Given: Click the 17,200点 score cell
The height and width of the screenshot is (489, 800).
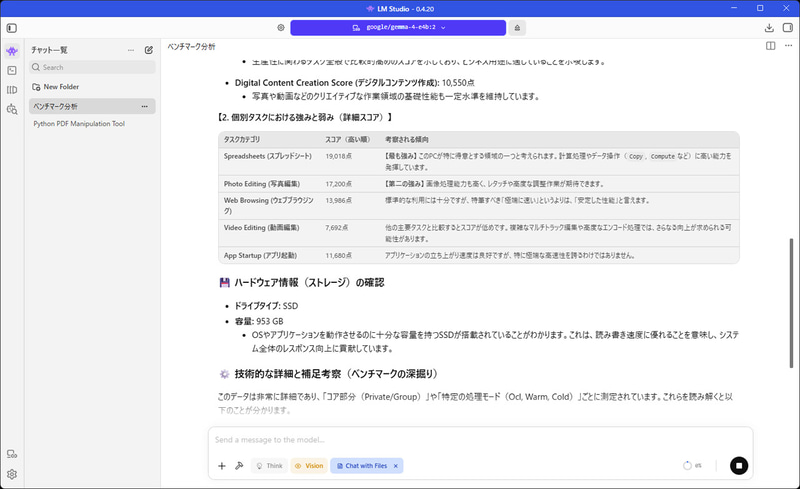Looking at the screenshot, I should [x=339, y=184].
